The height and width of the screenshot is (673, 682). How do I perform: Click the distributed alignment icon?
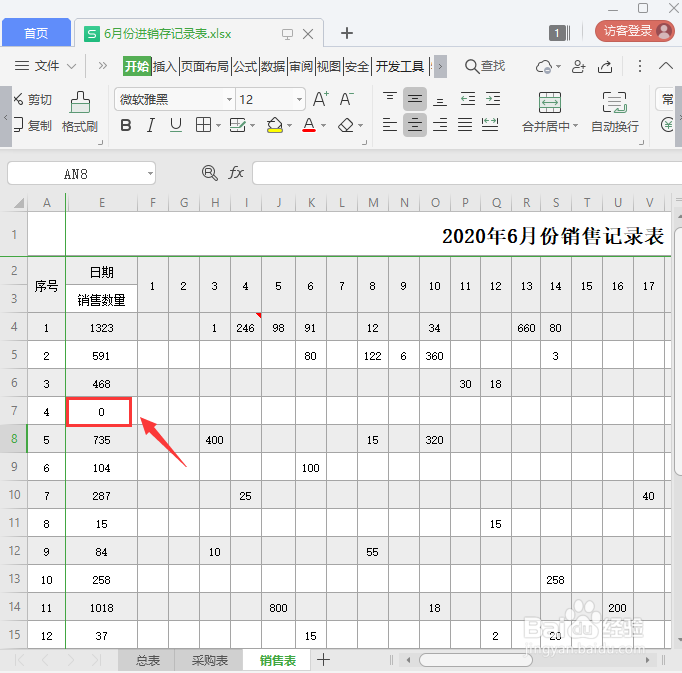coord(490,125)
